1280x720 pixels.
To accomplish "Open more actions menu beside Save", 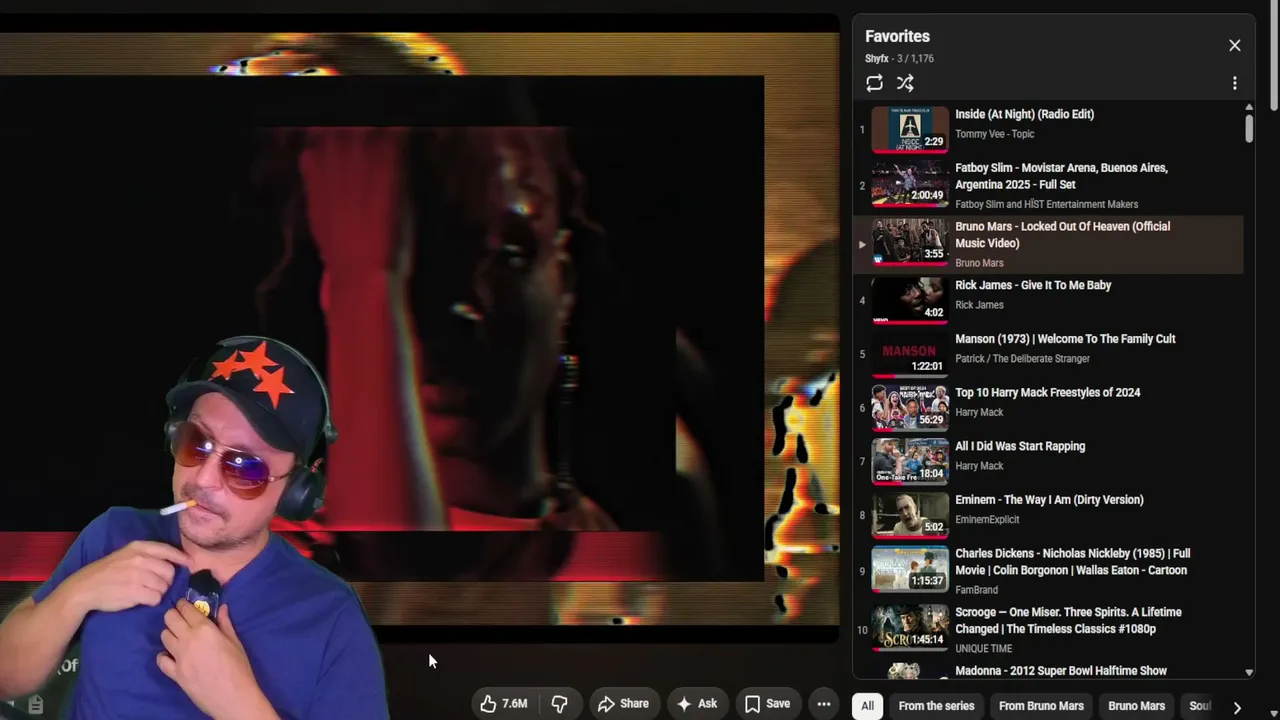I will (x=824, y=704).
